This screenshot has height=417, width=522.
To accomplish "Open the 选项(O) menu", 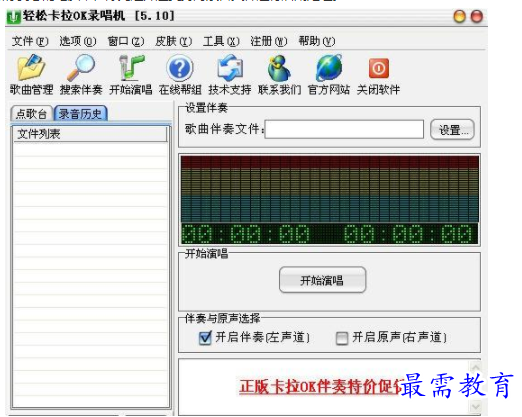I will tap(78, 41).
